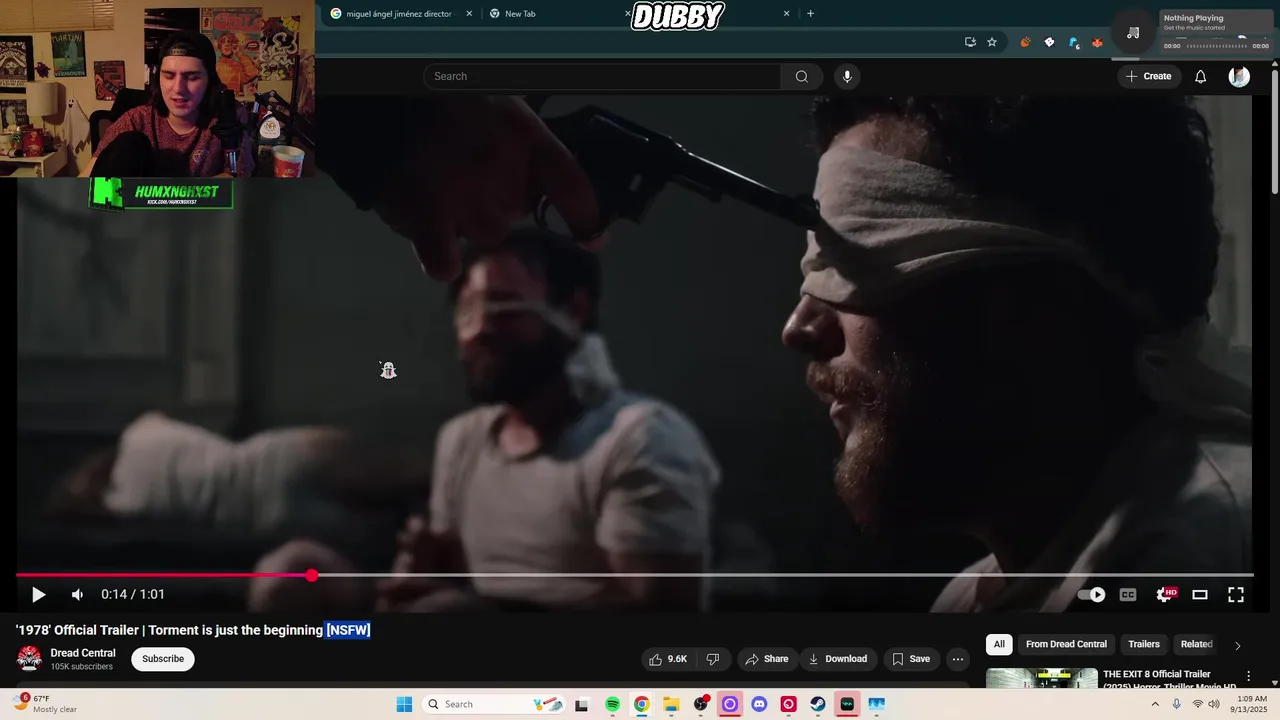Open THE EXIT 8 trailer thumbnail

click(x=1042, y=679)
